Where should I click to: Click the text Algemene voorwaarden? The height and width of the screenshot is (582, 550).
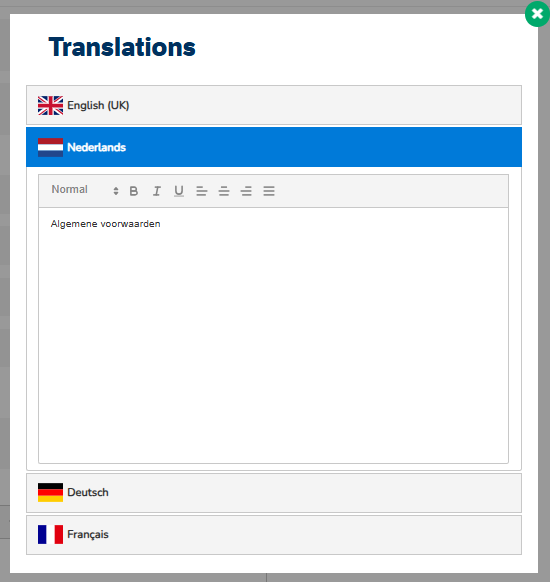pyautogui.click(x=106, y=224)
